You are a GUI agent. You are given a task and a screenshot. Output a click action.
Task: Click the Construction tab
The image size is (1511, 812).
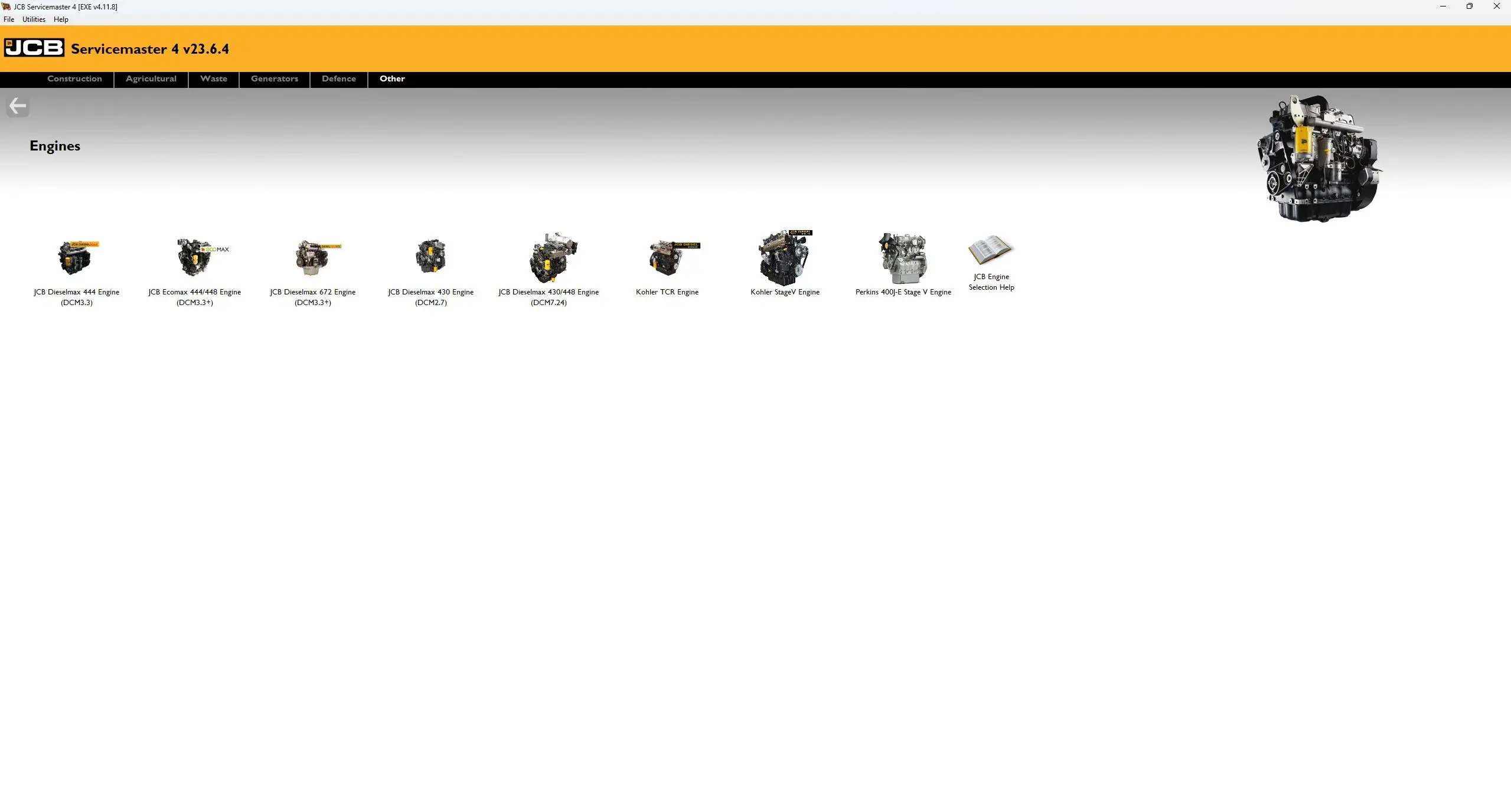(74, 78)
